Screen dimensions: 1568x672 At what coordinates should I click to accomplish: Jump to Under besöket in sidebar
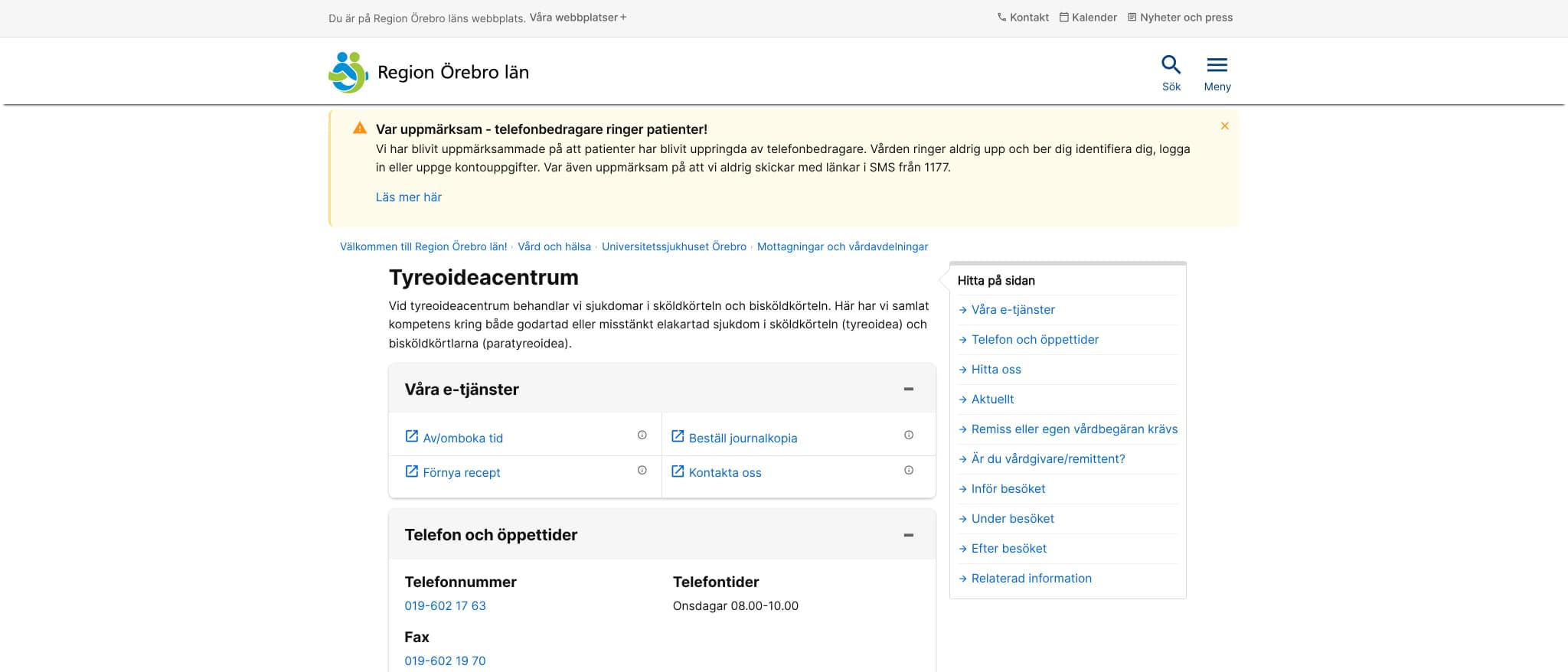1012,518
